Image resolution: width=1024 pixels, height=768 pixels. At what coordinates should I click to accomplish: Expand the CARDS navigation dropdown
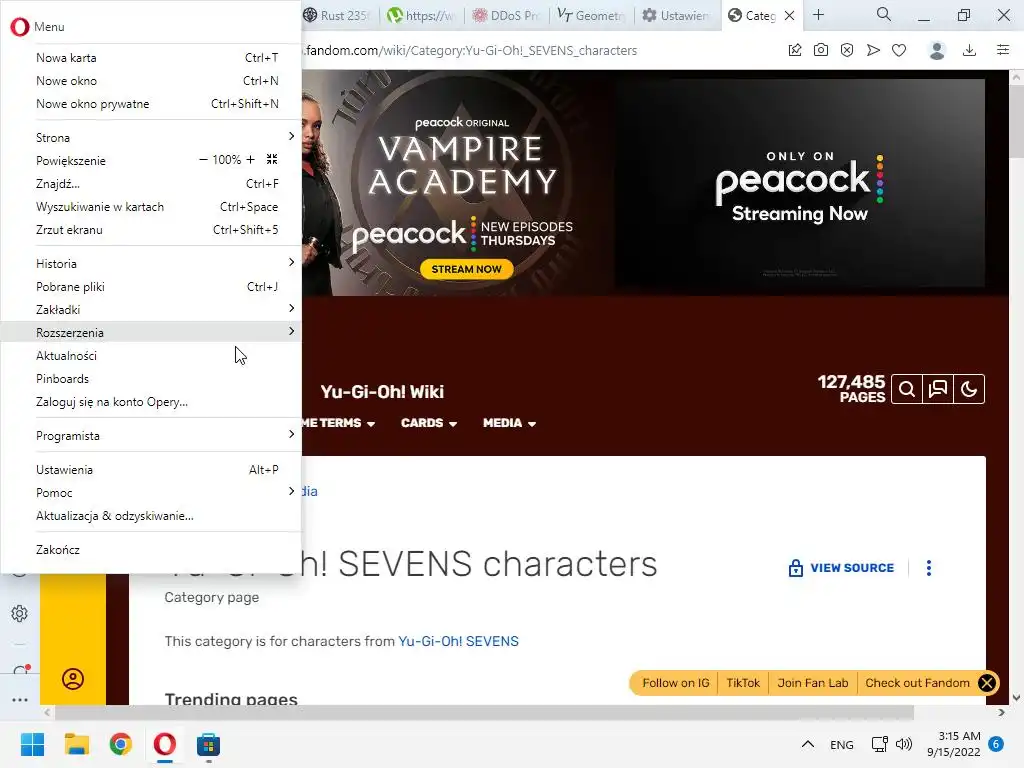click(428, 423)
